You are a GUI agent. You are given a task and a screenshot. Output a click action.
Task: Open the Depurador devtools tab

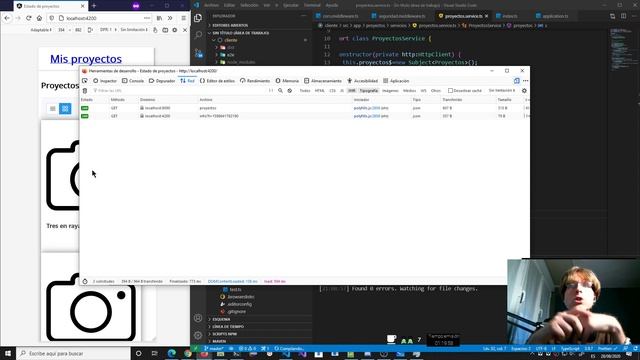(162, 81)
